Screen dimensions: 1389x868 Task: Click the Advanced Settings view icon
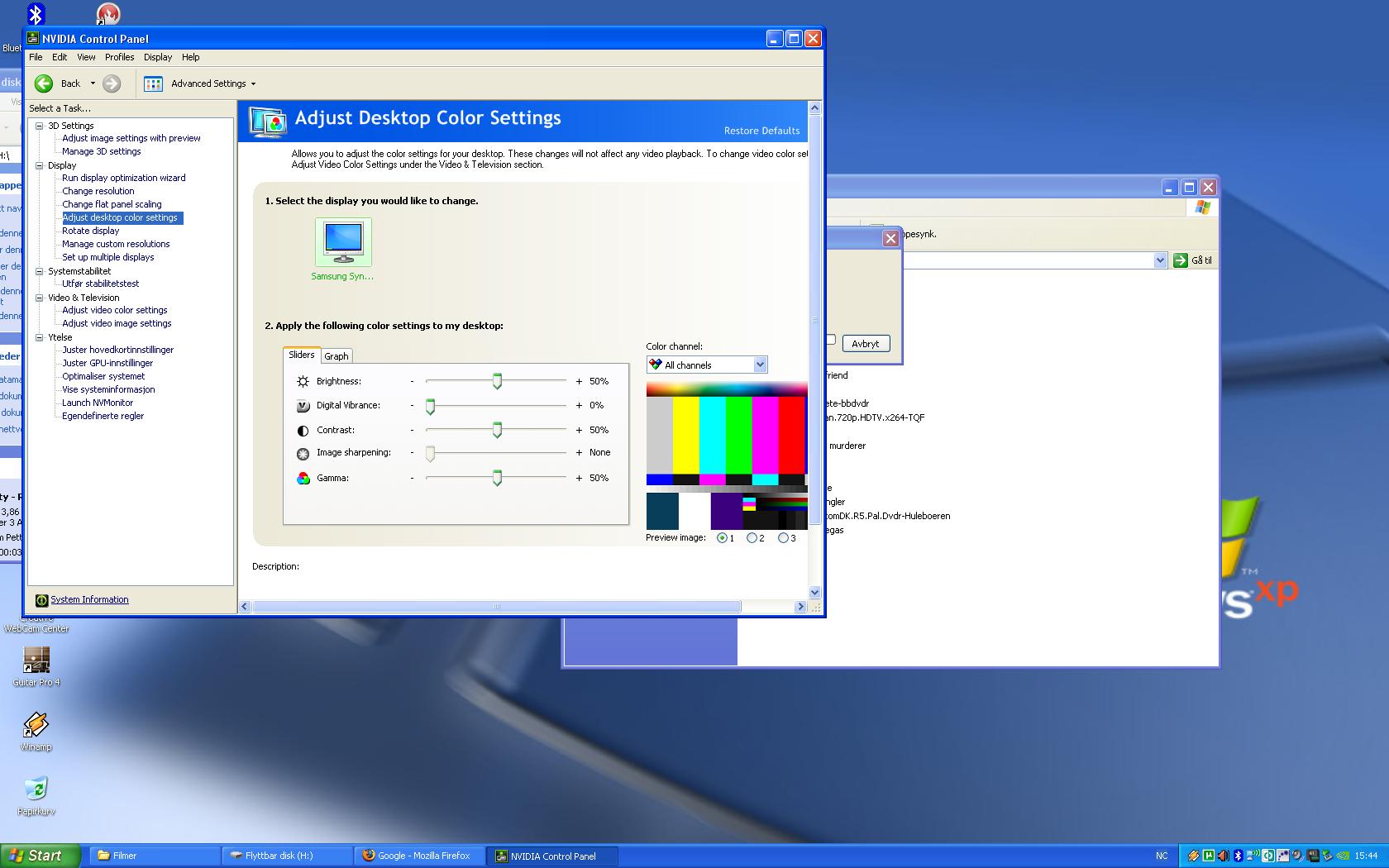[153, 83]
